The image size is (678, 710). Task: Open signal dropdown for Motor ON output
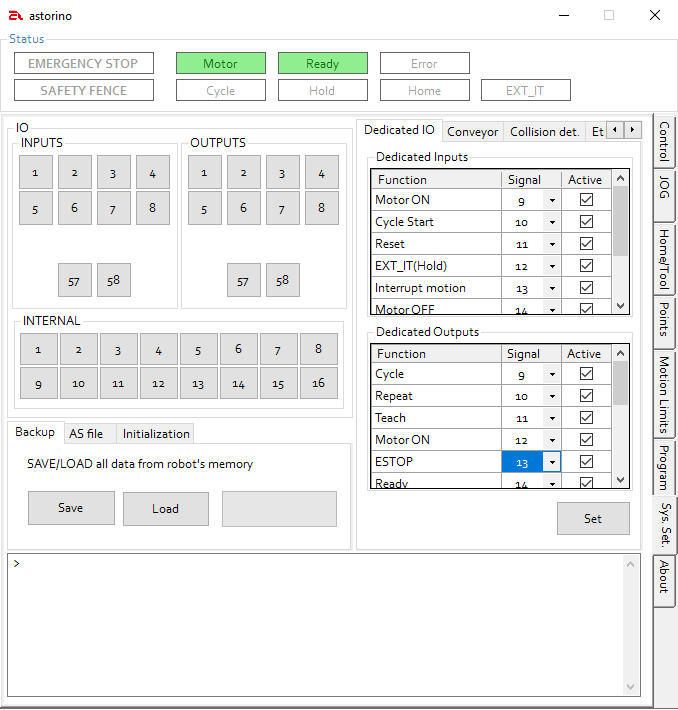tap(552, 440)
